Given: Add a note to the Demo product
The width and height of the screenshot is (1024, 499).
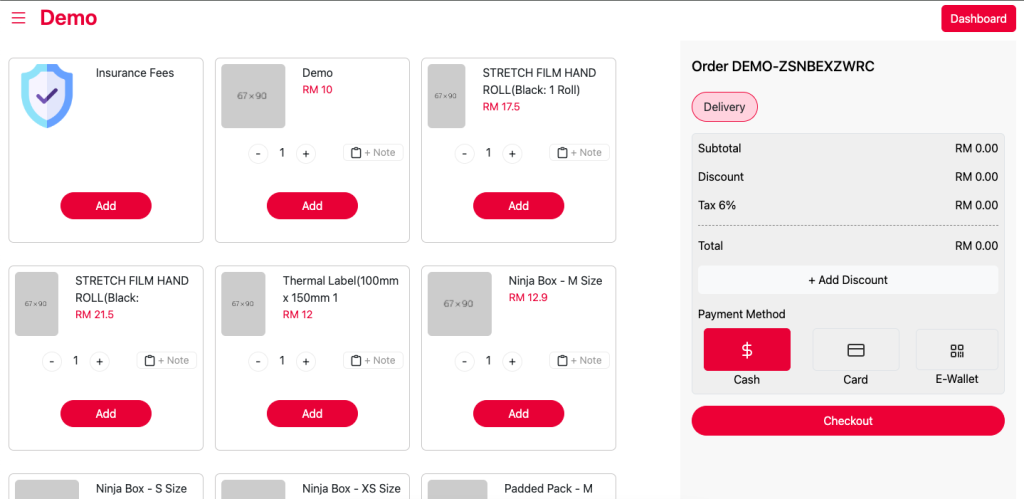Looking at the screenshot, I should point(374,152).
